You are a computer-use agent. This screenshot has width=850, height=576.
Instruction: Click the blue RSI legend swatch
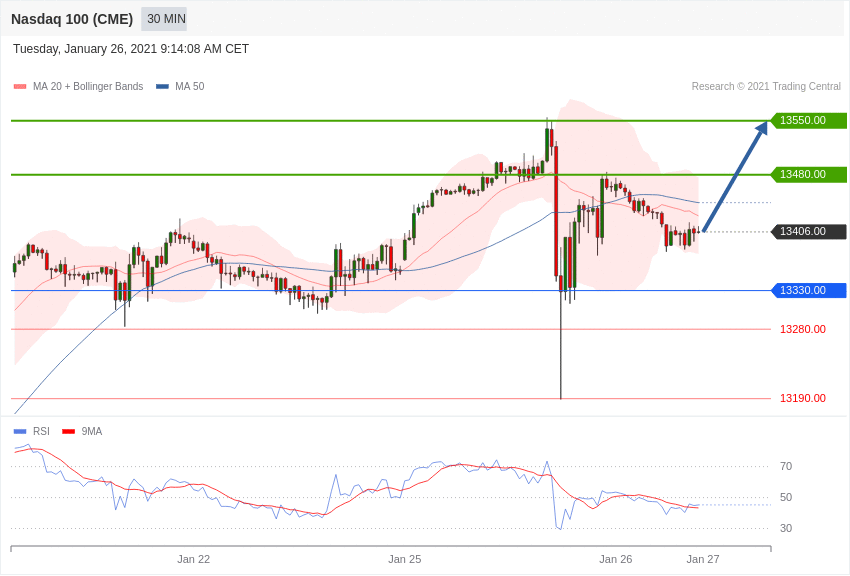tap(20, 432)
